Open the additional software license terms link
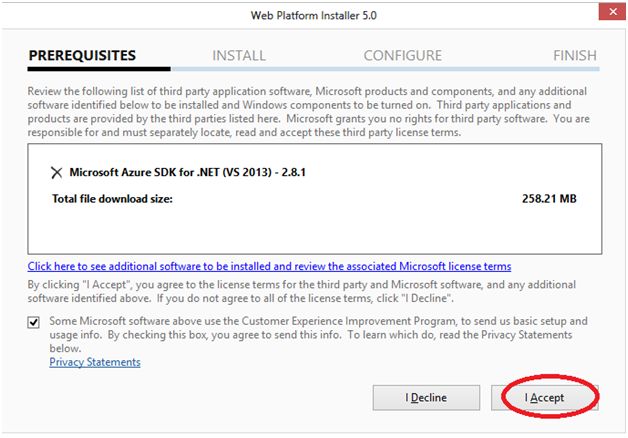The image size is (628, 438). coord(269,267)
